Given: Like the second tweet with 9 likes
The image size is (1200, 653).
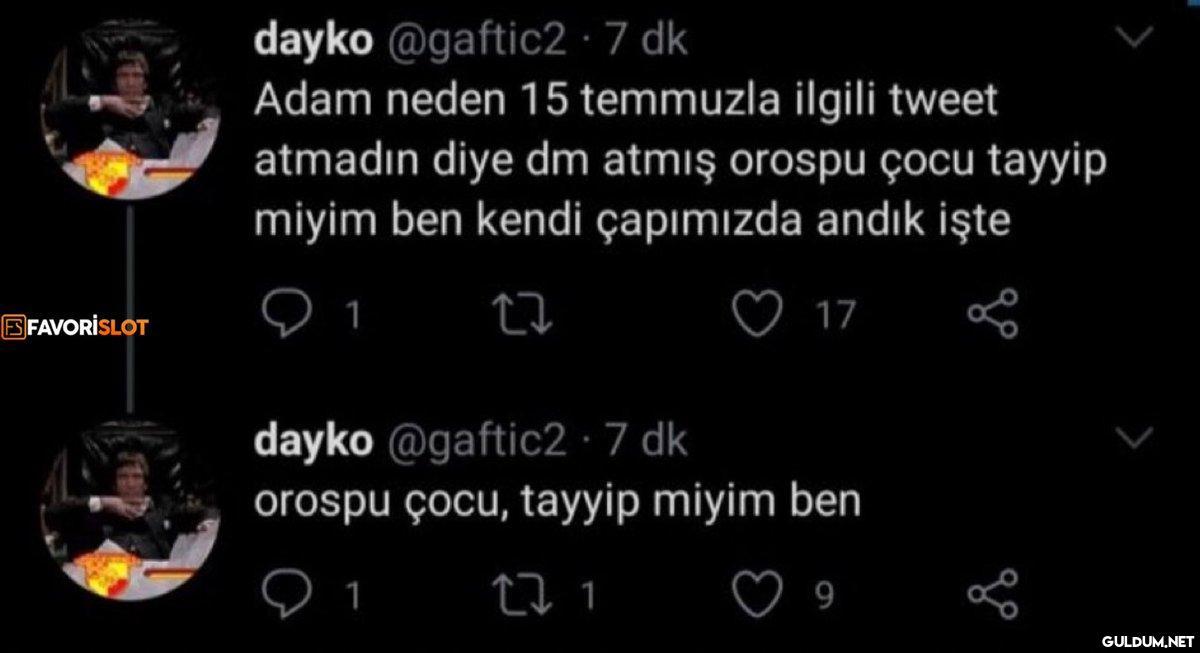Looking at the screenshot, I should click(756, 594).
